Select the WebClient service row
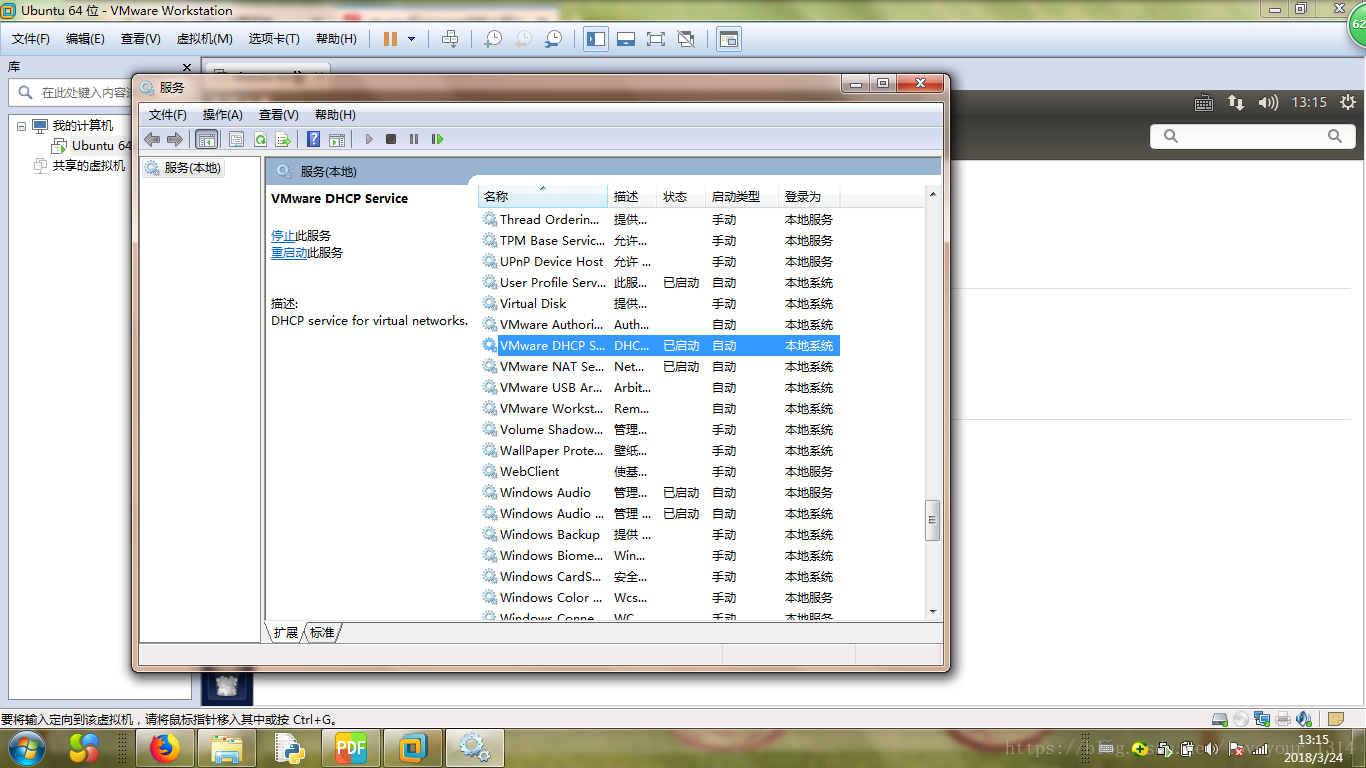 tap(659, 472)
